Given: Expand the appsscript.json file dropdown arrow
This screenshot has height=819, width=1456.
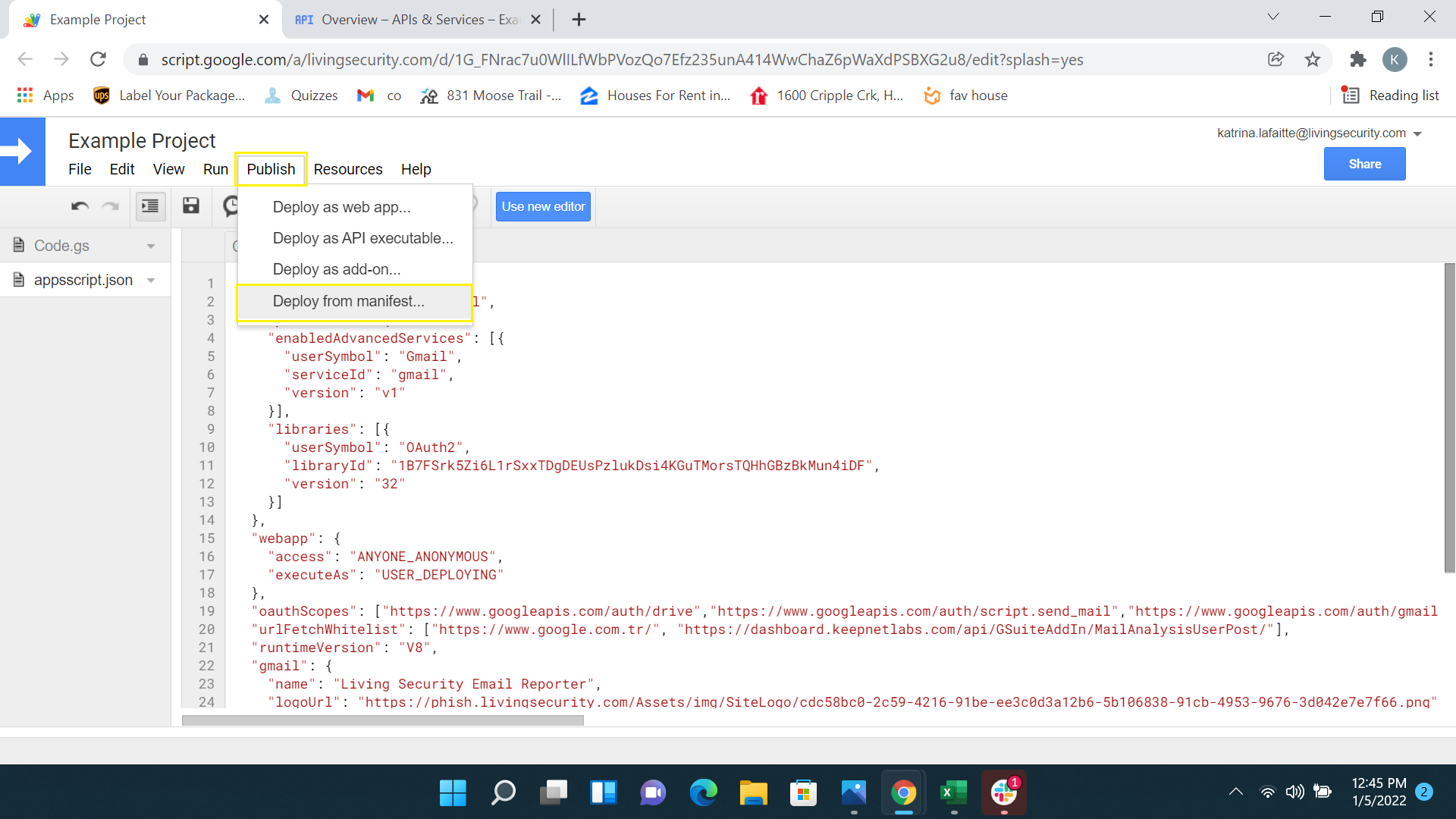Looking at the screenshot, I should pyautogui.click(x=151, y=281).
